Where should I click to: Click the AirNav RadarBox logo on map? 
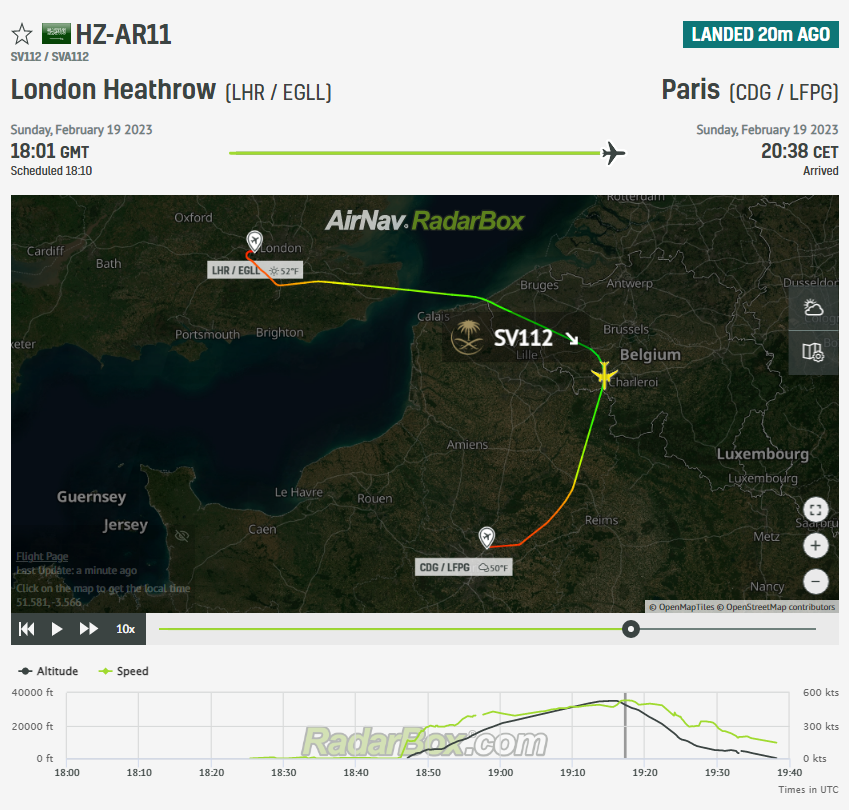point(424,221)
